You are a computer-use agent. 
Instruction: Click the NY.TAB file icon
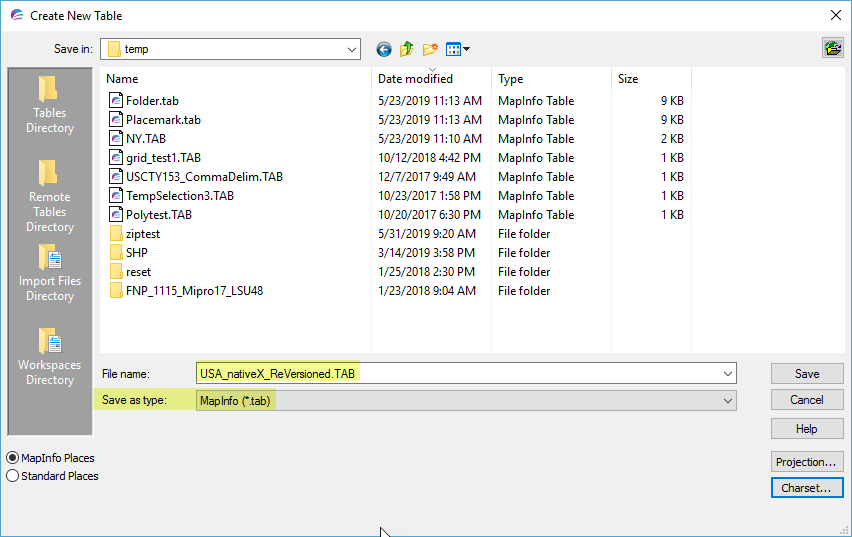click(116, 139)
